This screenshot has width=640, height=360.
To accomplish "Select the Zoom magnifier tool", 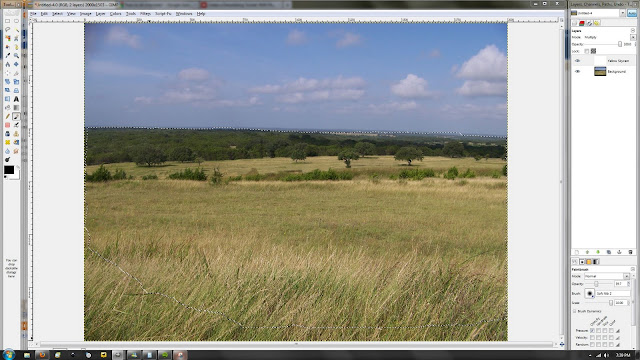I will pyautogui.click(x=16, y=56).
